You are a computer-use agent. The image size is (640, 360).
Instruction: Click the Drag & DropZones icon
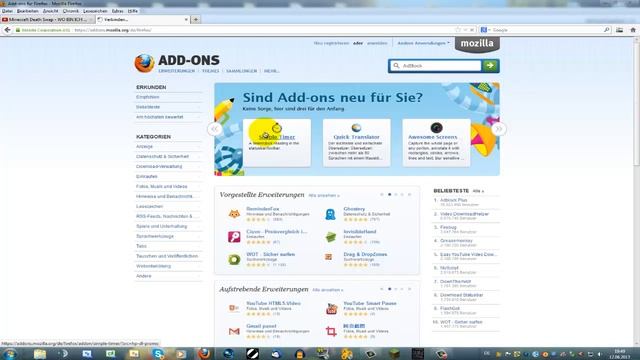(x=329, y=257)
